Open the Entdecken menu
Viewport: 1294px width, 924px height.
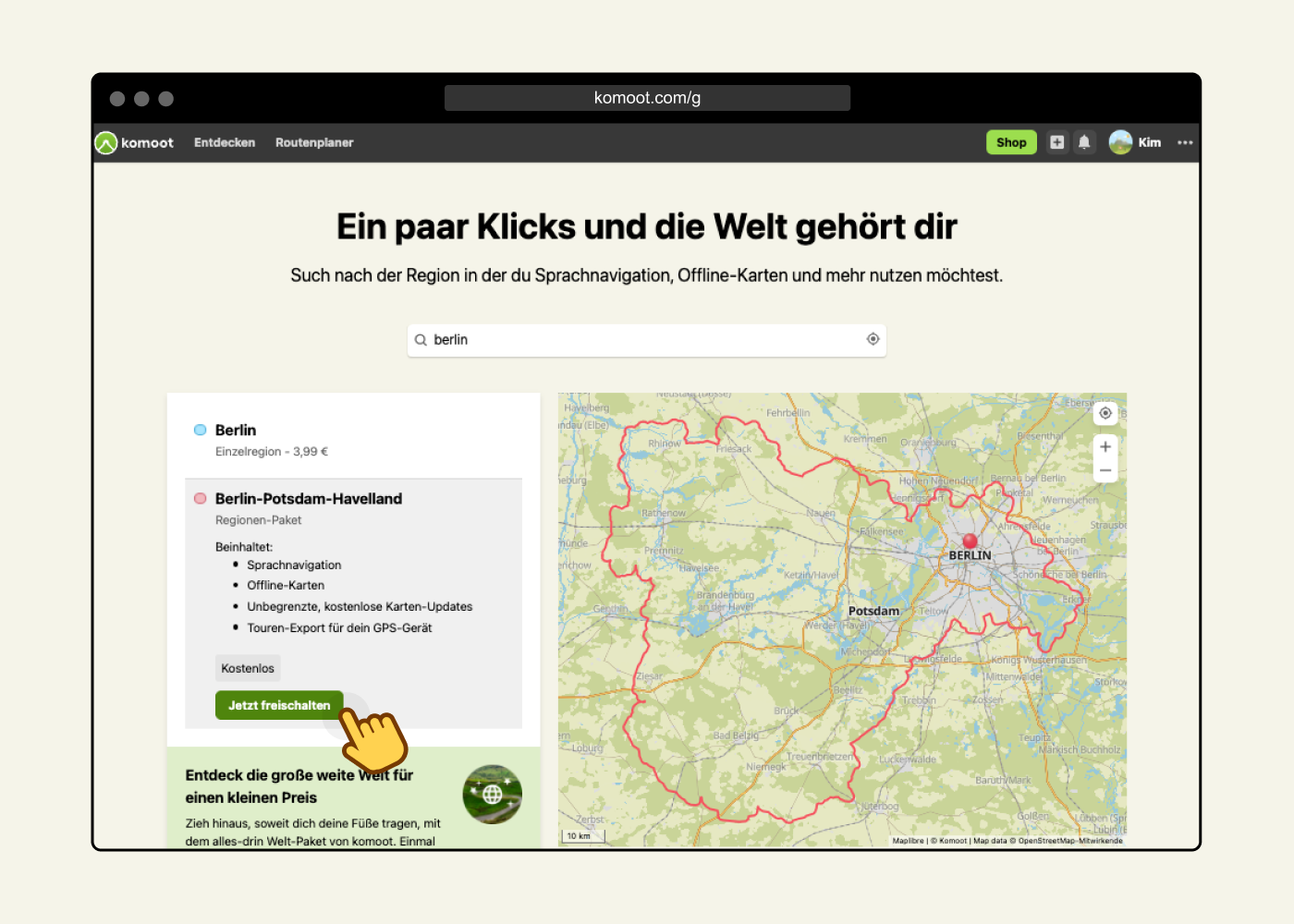click(225, 142)
